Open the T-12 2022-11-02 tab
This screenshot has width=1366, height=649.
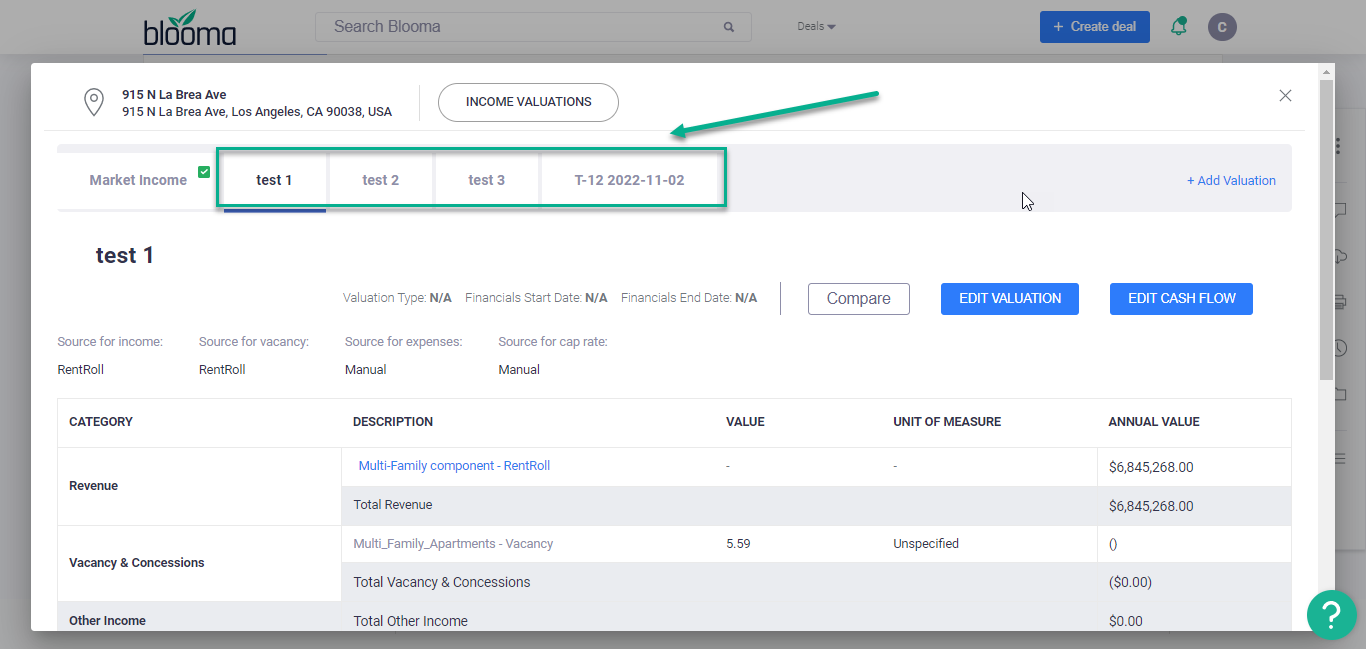[x=630, y=180]
